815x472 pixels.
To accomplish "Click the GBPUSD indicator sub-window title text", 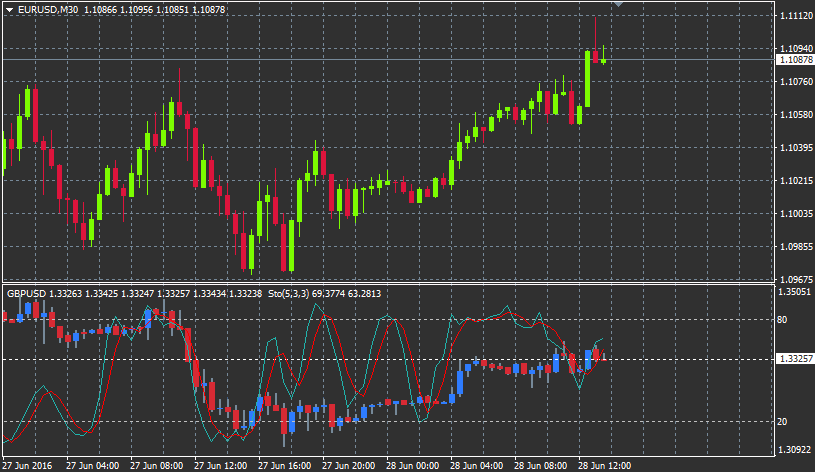I will click(x=28, y=293).
